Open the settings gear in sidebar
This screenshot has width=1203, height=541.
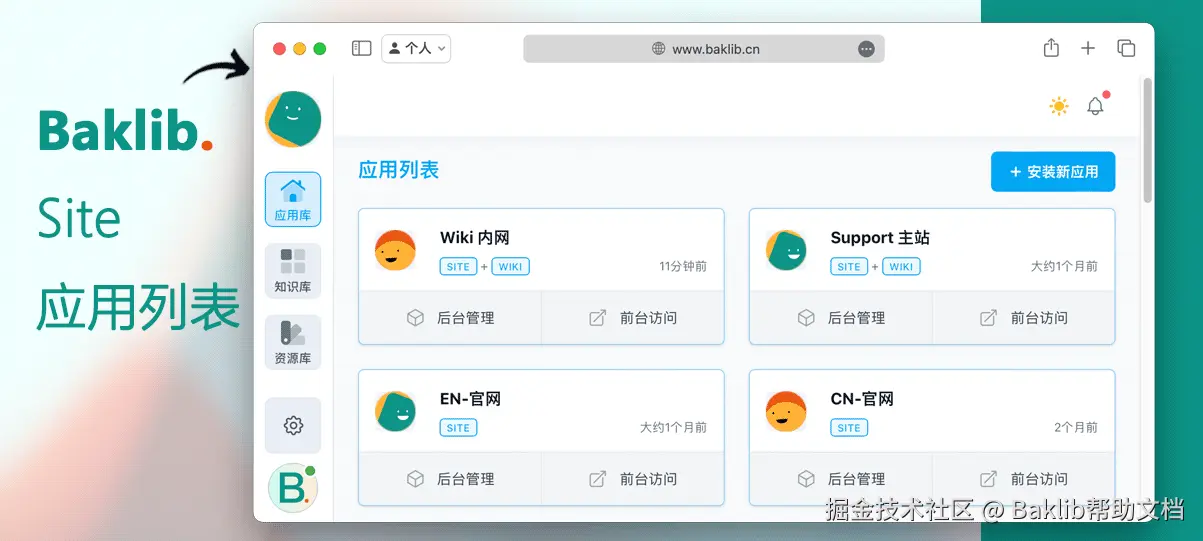point(293,426)
